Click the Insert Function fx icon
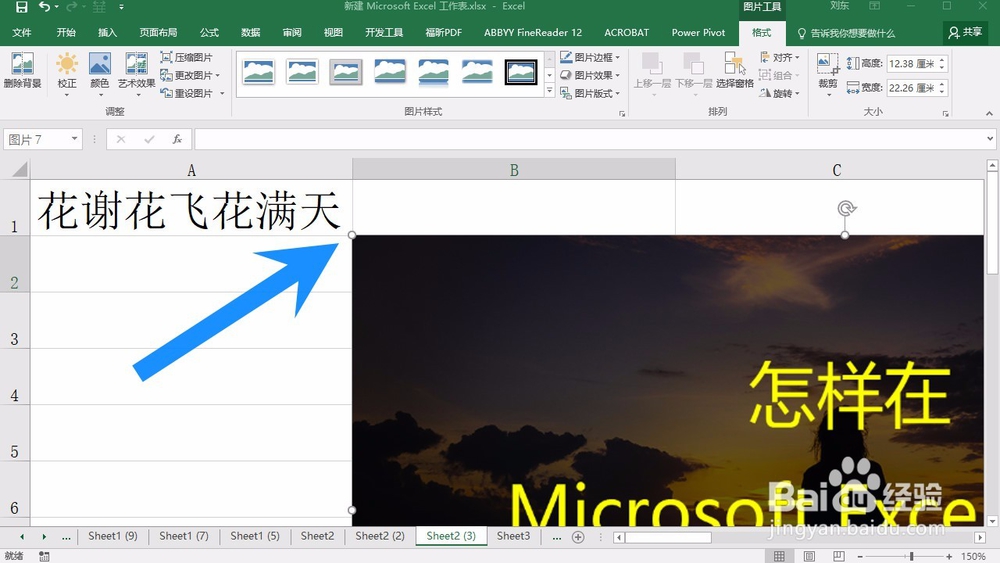1000x563 pixels. [177, 139]
